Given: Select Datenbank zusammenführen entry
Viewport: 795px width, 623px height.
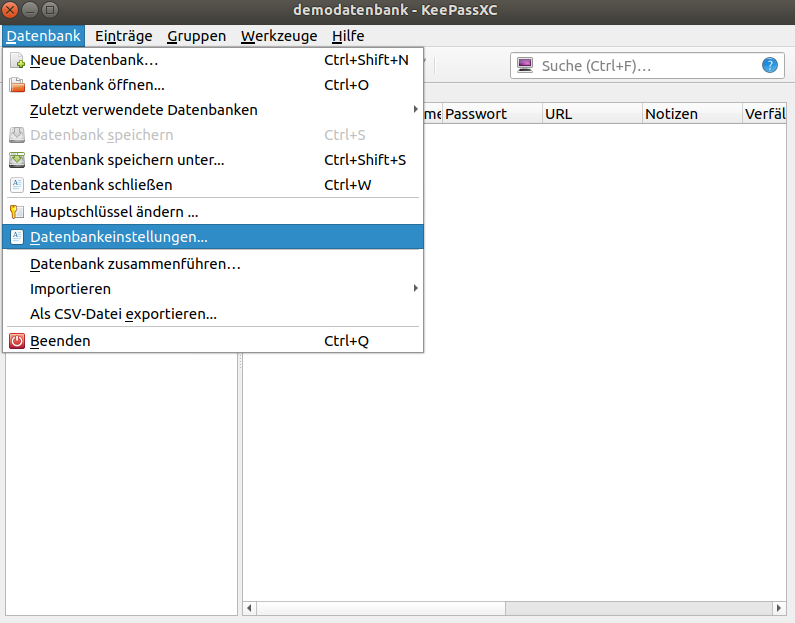Looking at the screenshot, I should click(x=135, y=264).
